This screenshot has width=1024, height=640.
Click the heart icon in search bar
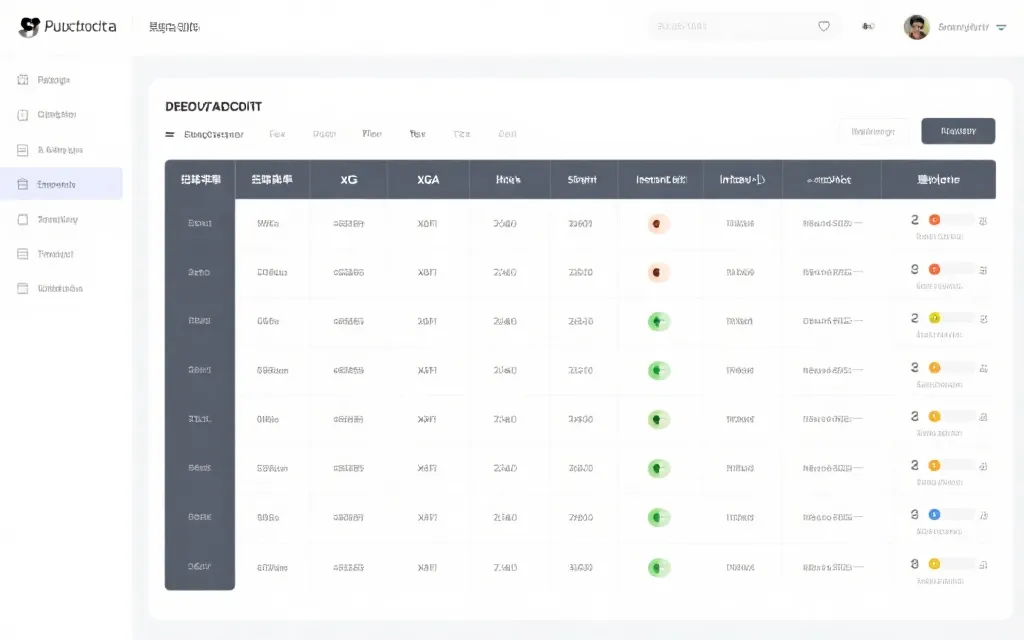point(824,27)
